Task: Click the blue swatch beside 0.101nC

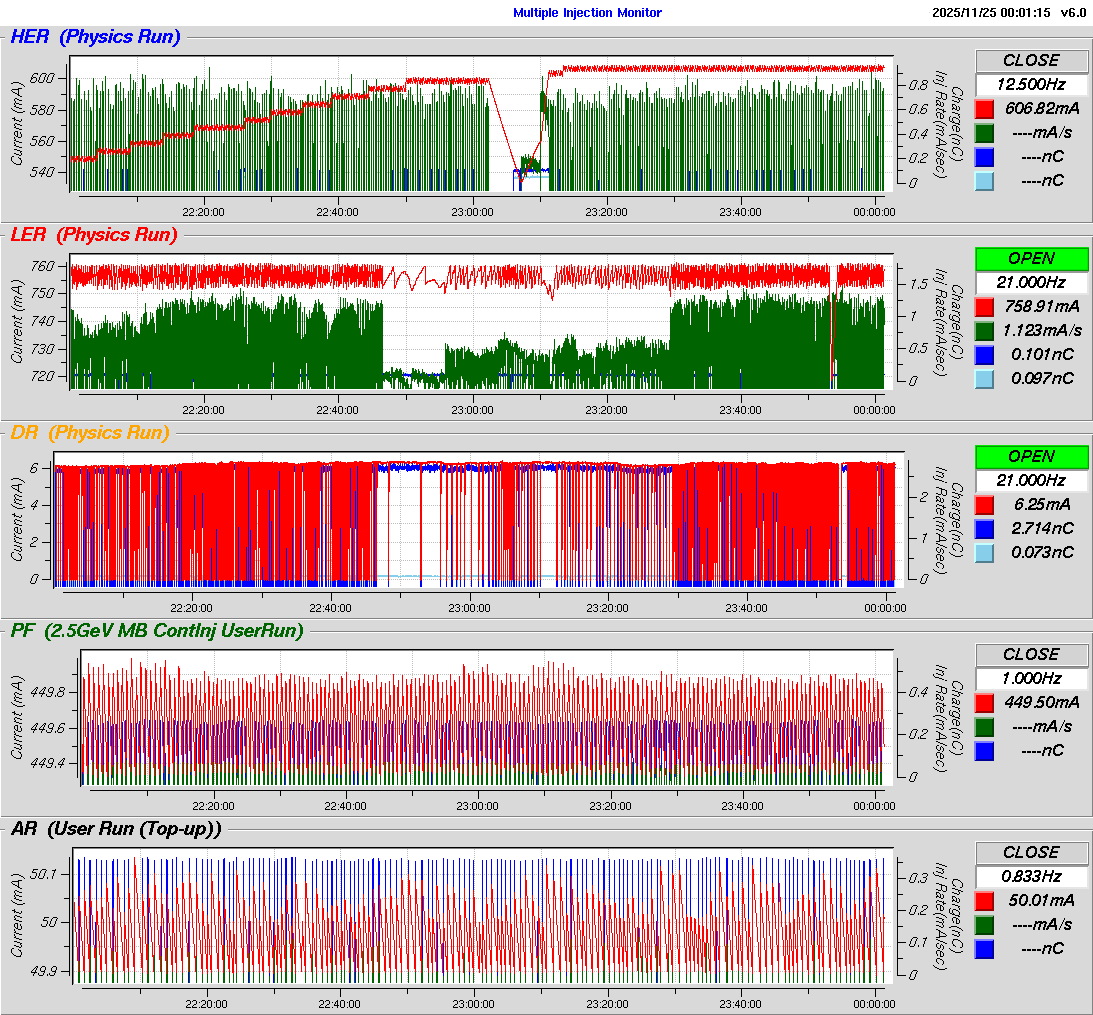Action: tap(985, 354)
